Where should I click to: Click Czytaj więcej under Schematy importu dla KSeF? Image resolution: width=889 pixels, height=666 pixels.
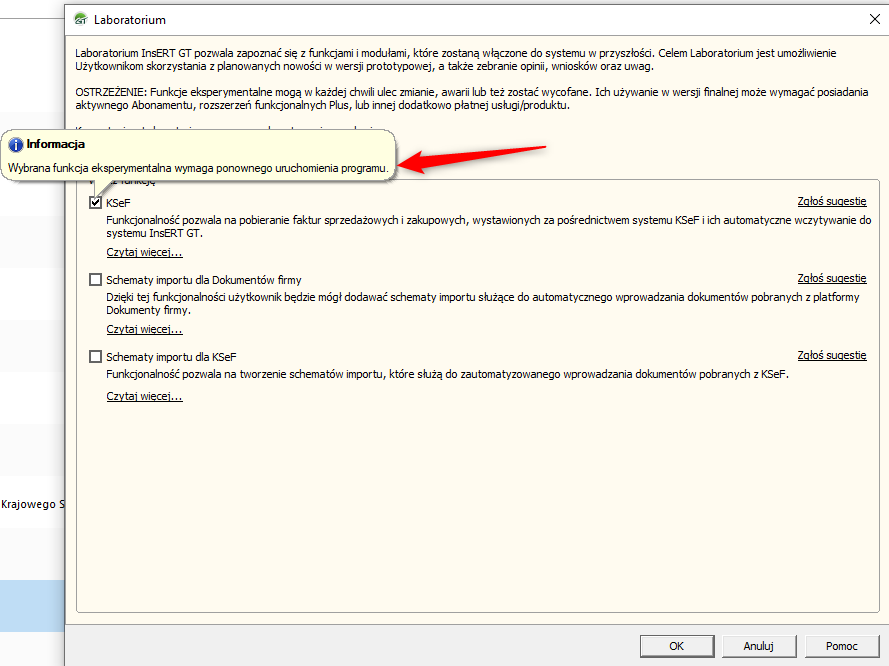tap(144, 396)
